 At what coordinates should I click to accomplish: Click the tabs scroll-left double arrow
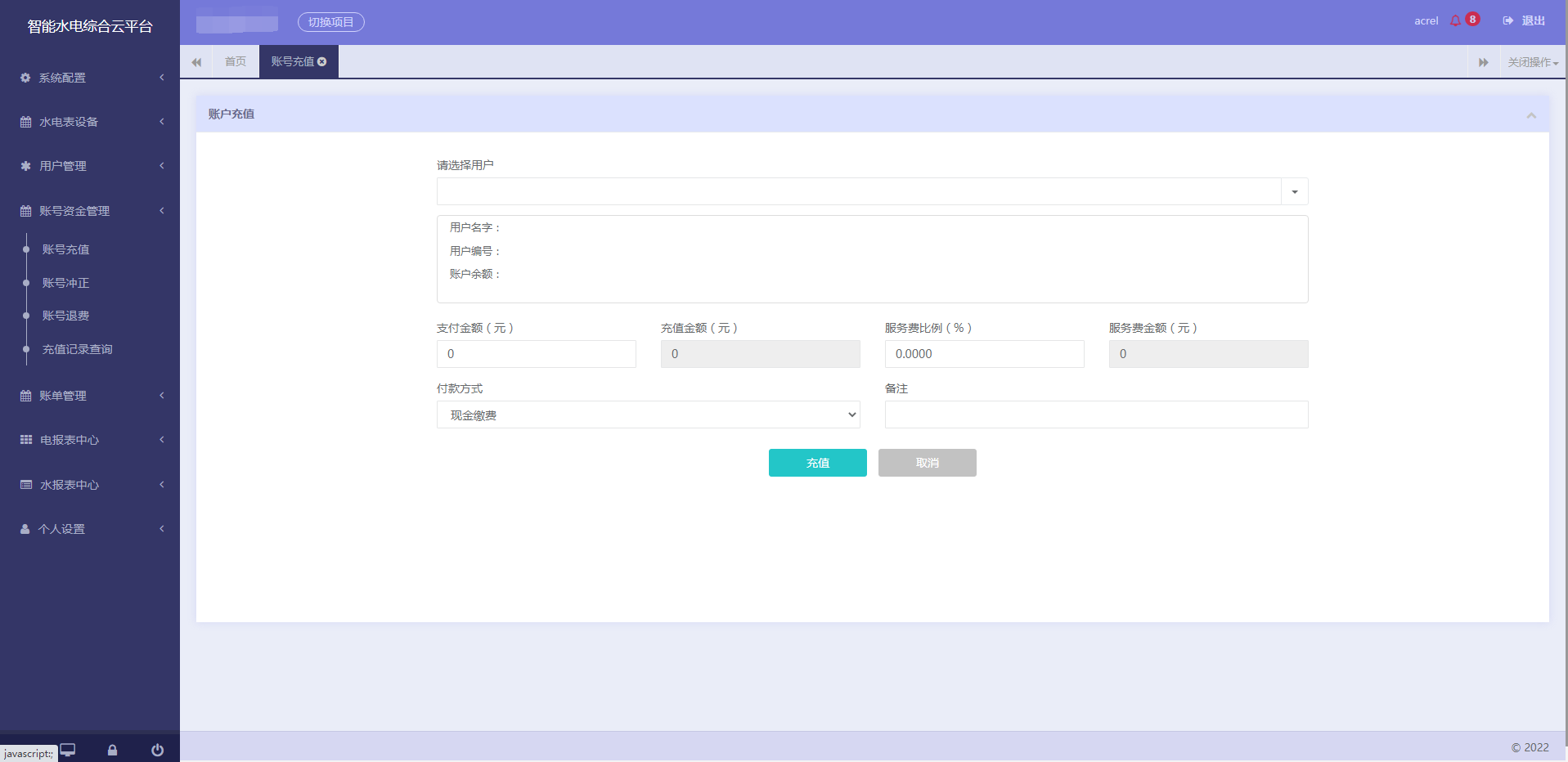196,62
